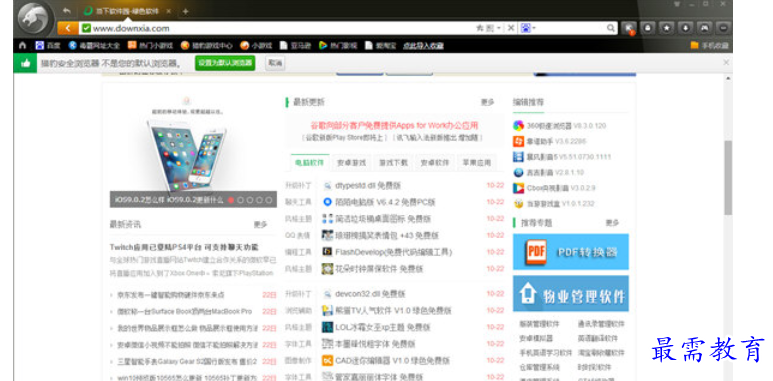Click the 当游游戏盒 yellow face icon
Viewport: 773px width, 381px height.
[x=518, y=204]
